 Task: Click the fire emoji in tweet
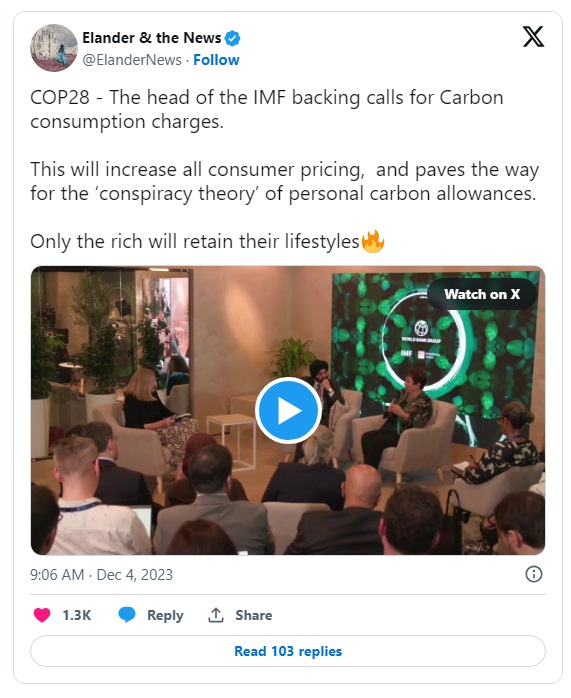pyautogui.click(x=373, y=241)
